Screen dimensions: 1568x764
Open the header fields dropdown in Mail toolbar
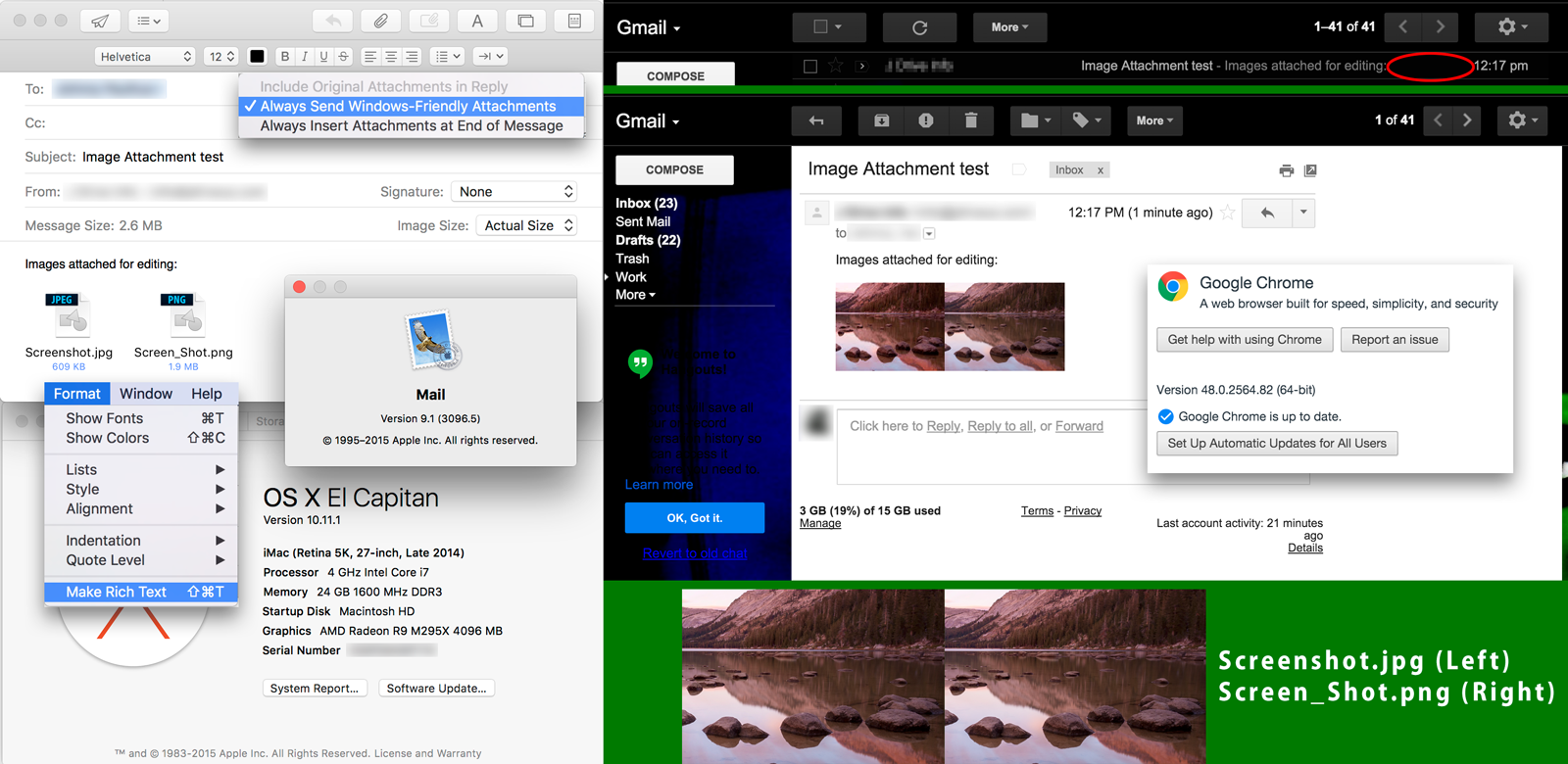click(x=149, y=21)
